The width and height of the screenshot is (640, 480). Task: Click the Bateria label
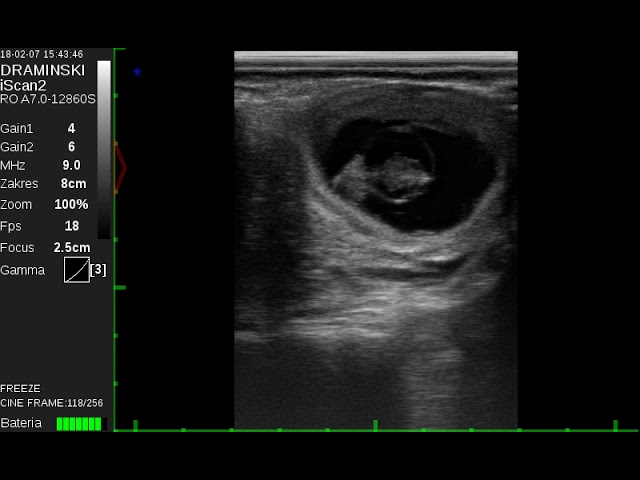coord(21,424)
